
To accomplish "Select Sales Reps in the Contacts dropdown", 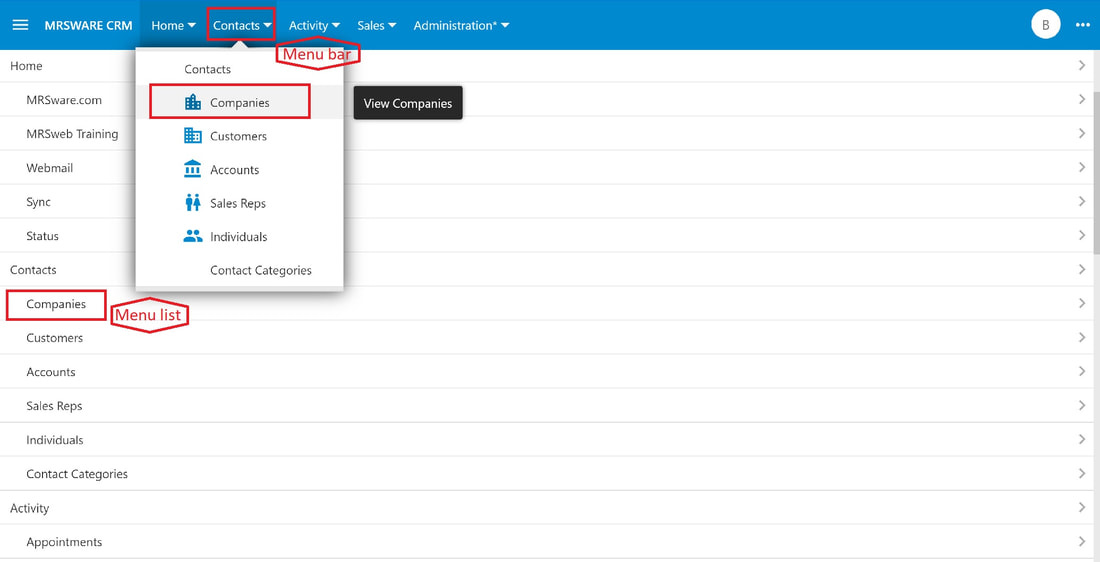I will tap(239, 203).
